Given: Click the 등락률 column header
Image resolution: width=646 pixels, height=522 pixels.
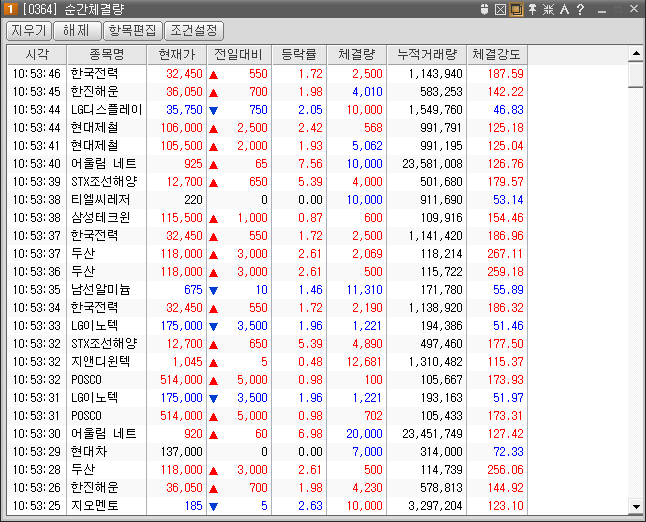Looking at the screenshot, I should click(x=299, y=55).
